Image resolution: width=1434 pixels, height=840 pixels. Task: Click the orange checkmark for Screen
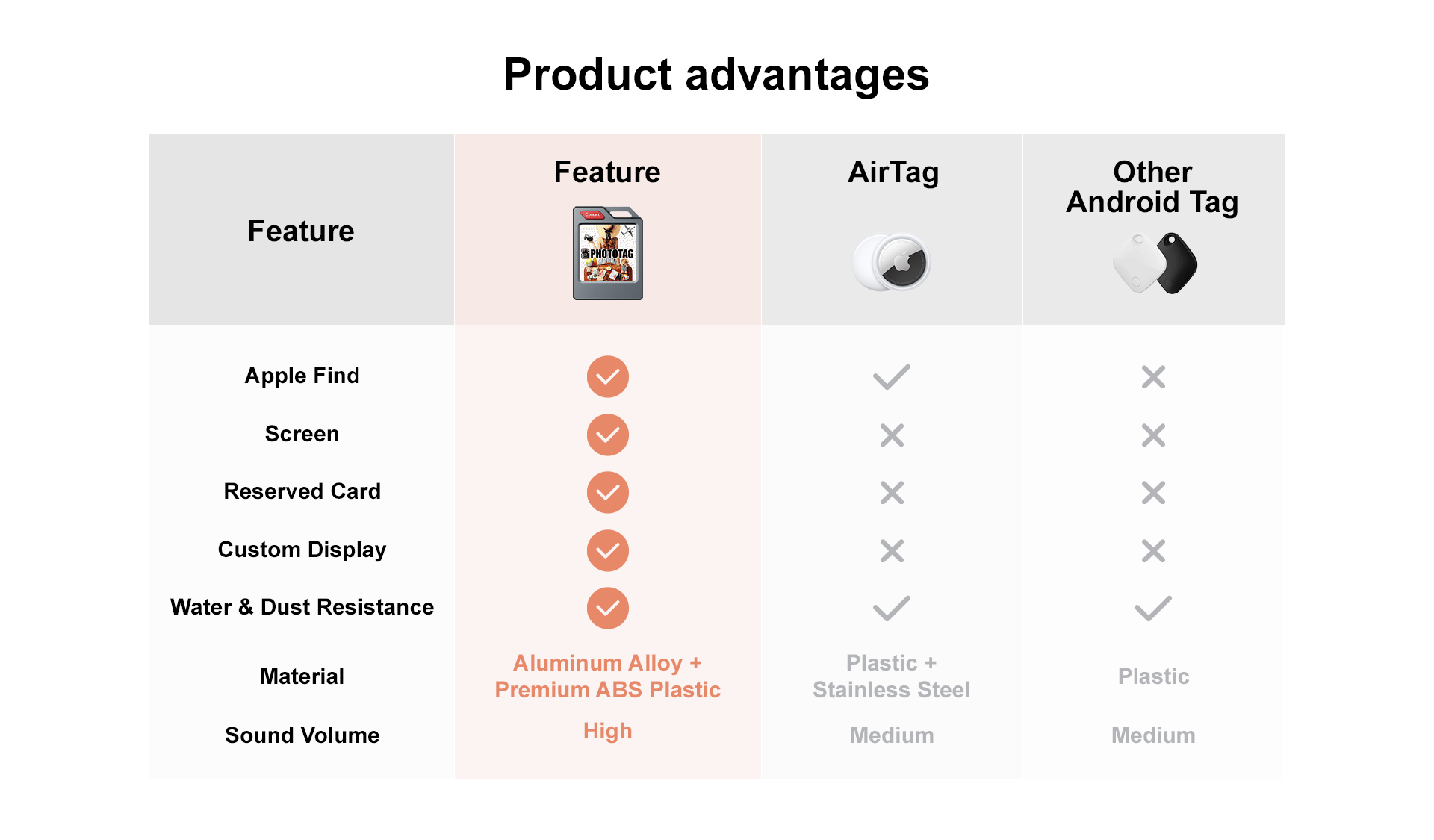[x=607, y=435]
